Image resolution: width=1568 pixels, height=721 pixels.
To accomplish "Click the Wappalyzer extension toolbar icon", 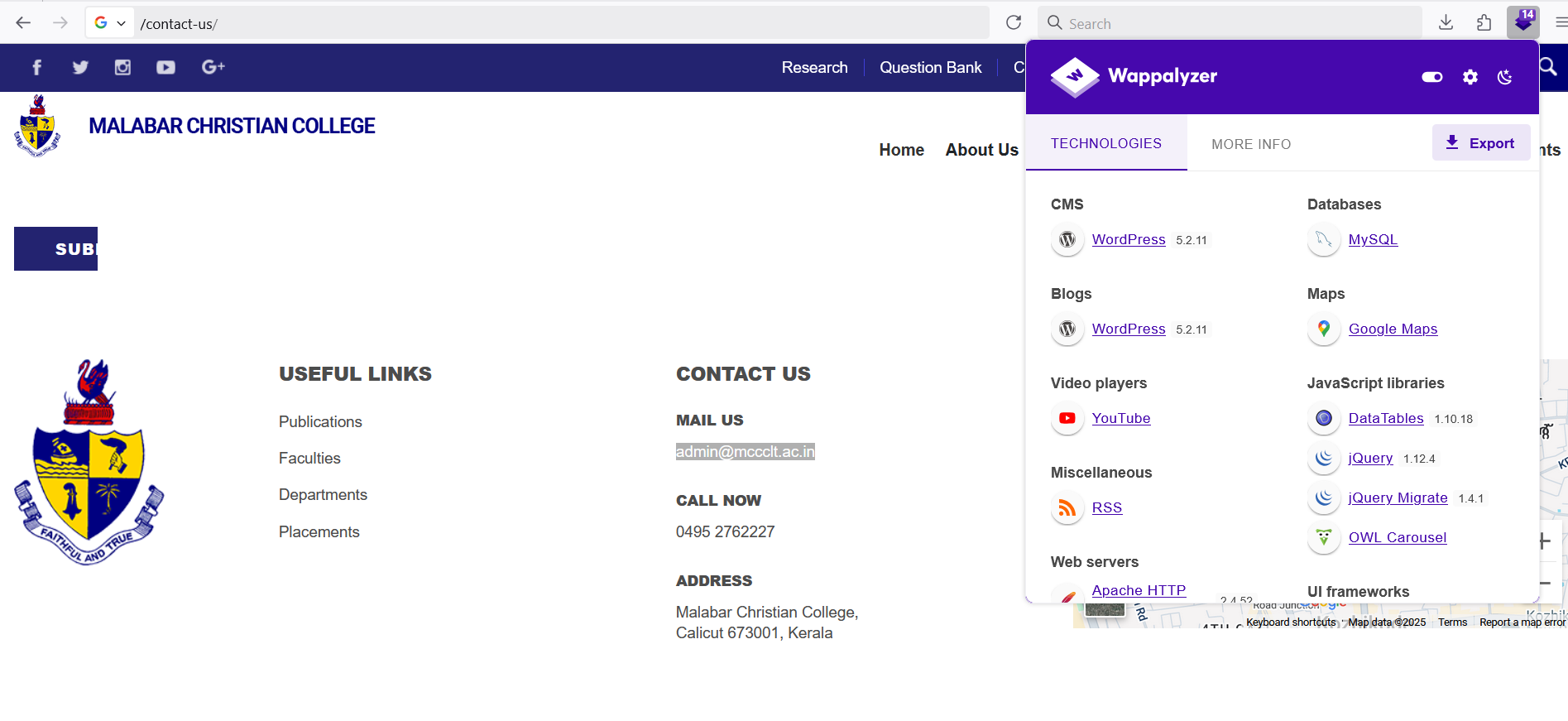I will pyautogui.click(x=1522, y=23).
